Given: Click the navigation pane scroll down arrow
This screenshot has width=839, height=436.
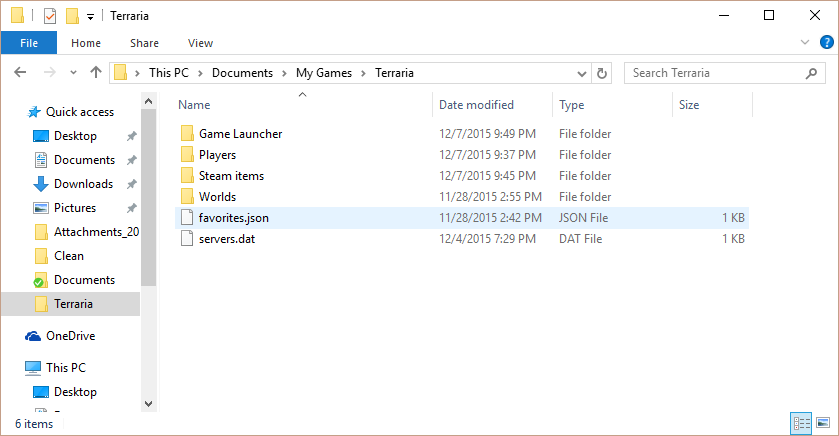Looking at the screenshot, I should [149, 403].
